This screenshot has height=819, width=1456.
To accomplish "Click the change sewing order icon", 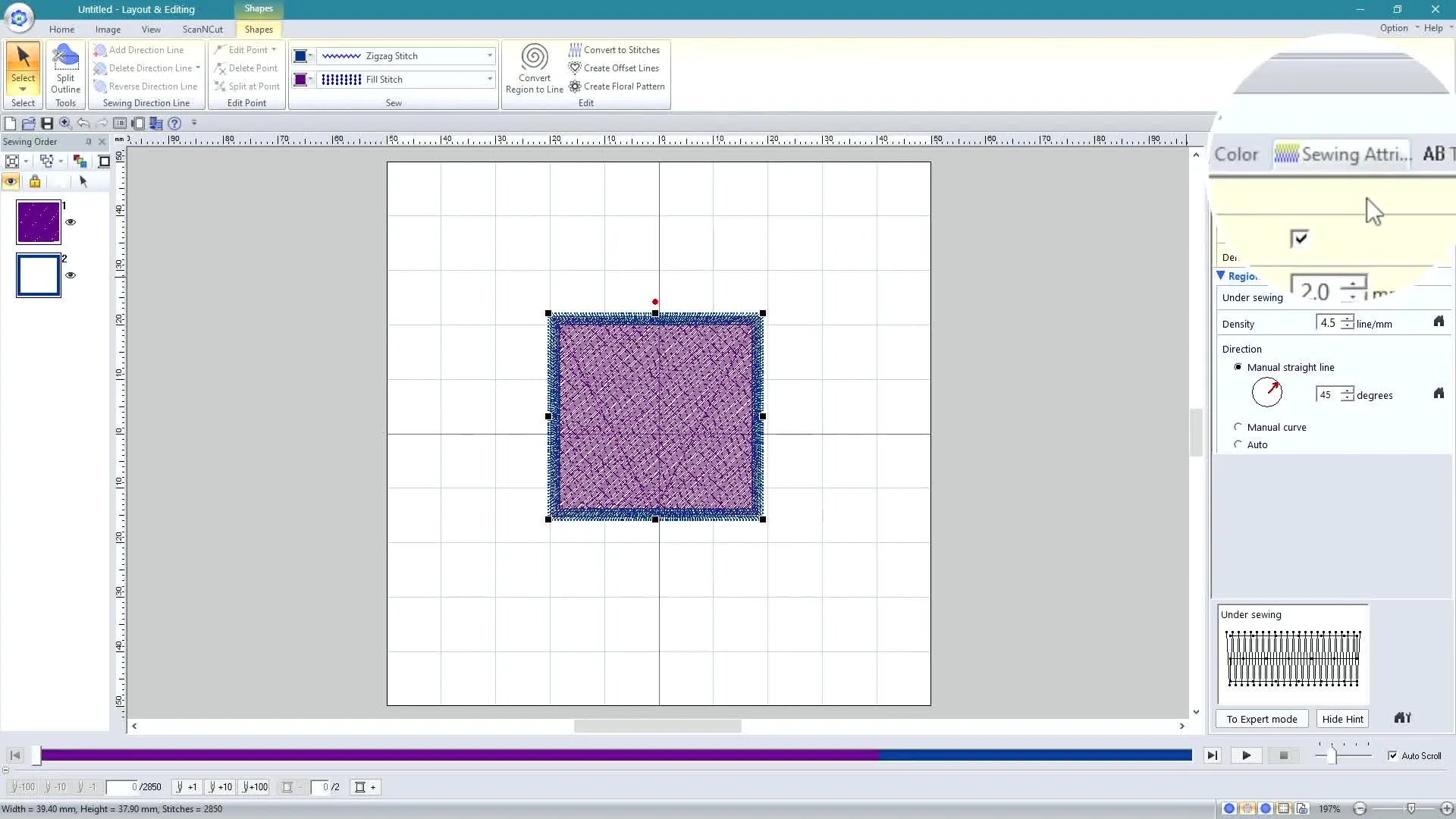I will pos(47,161).
